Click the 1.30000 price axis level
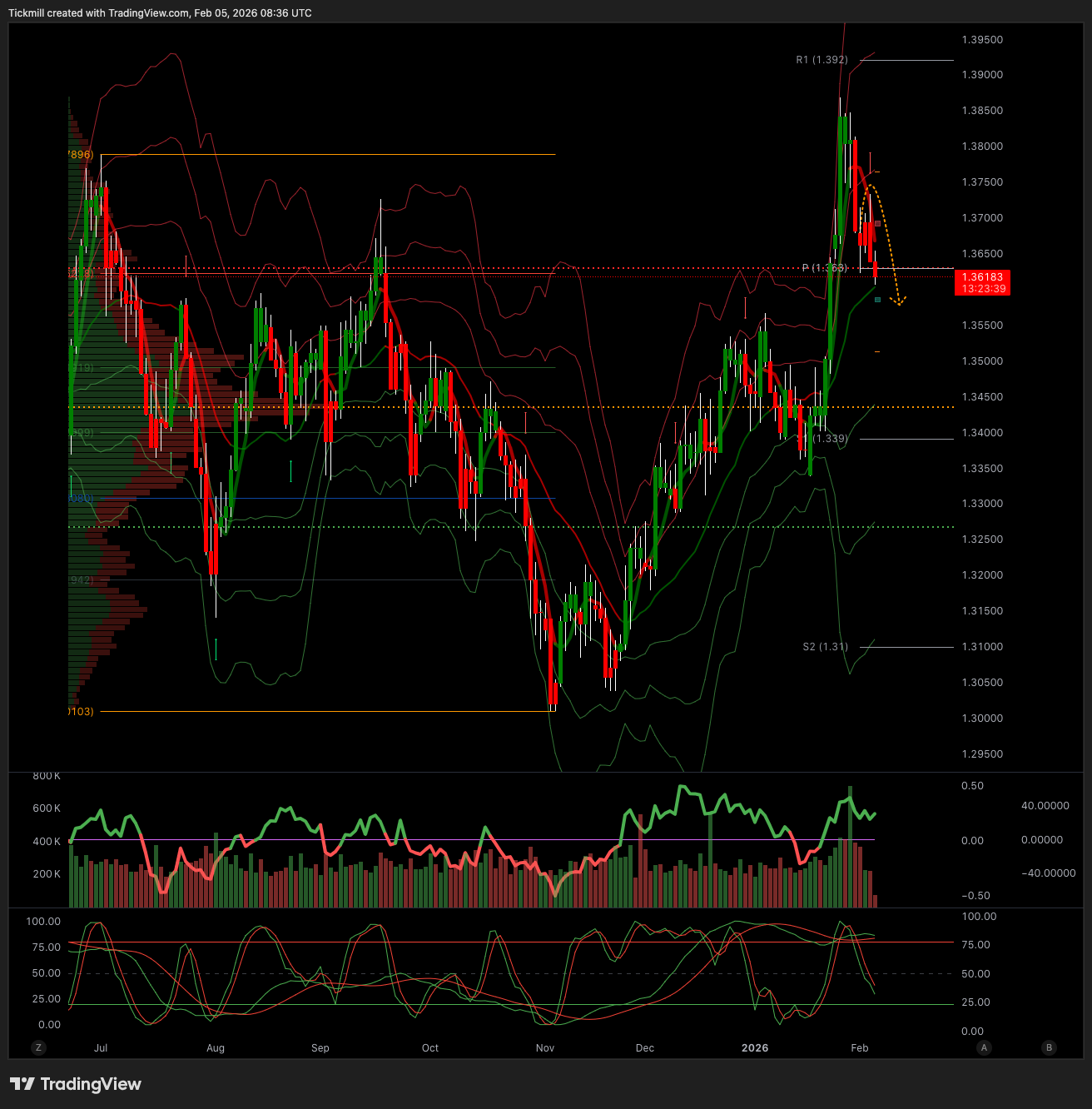Viewport: 1092px width, 1109px height. (x=982, y=719)
